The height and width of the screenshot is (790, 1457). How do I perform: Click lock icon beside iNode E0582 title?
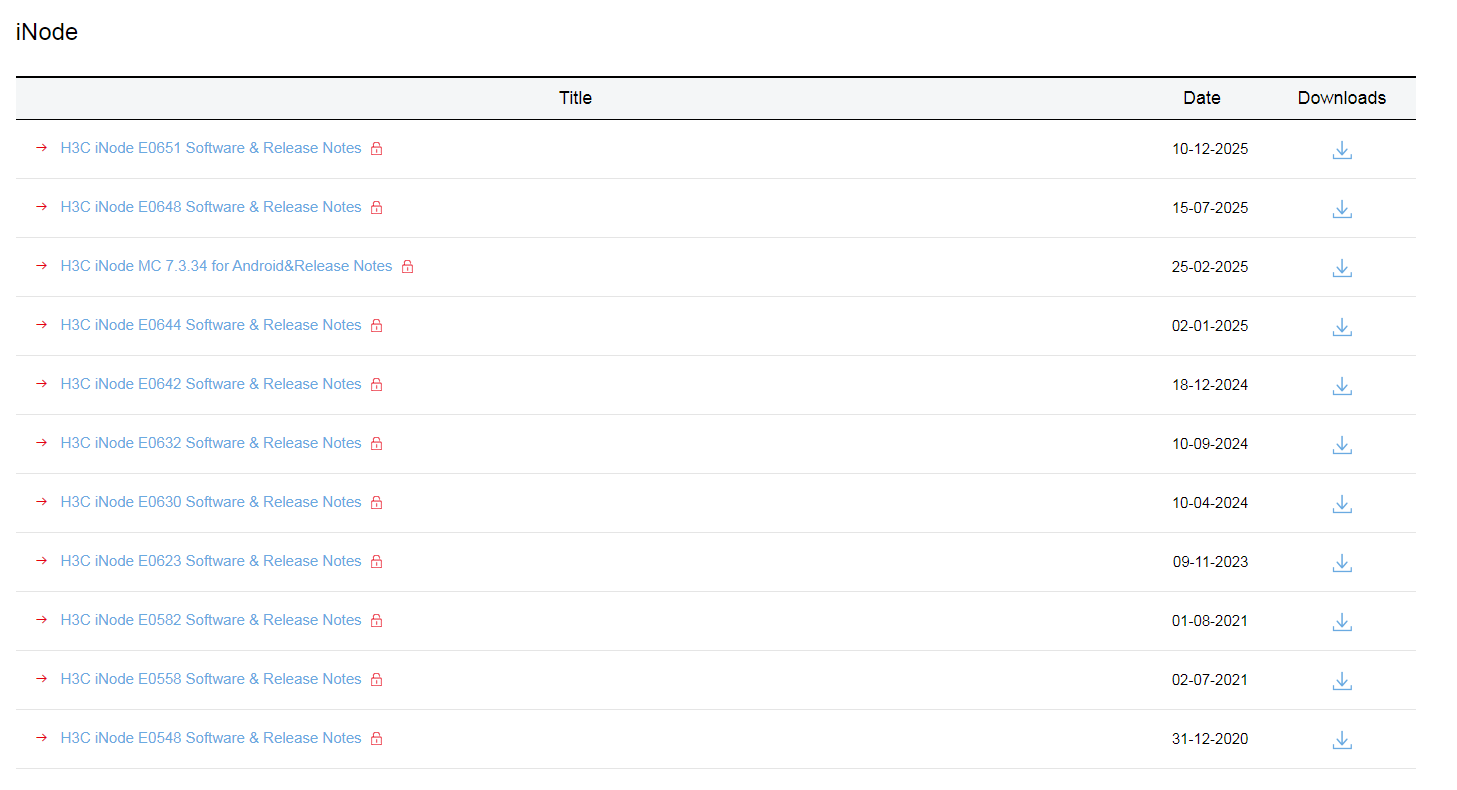coord(376,621)
